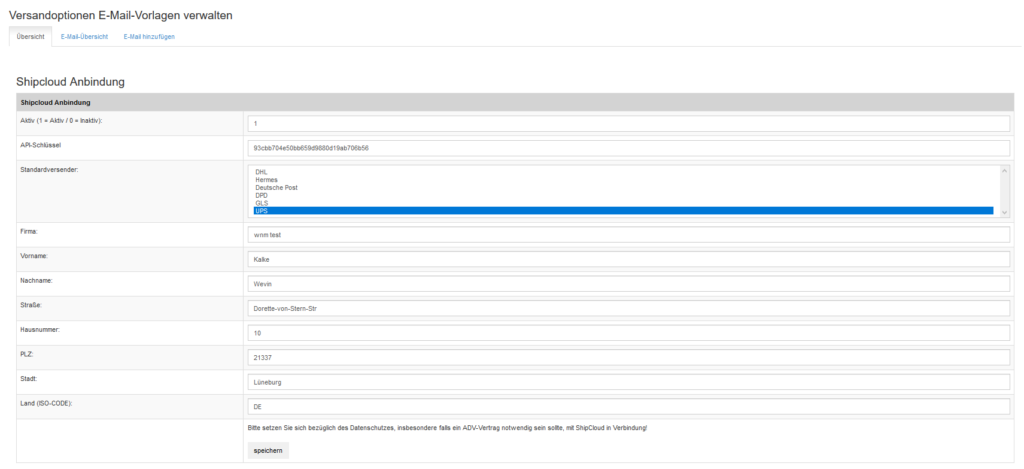This screenshot has height=469, width=1024.
Task: Click the Aktiv (1 = Aktiv) label
Action: tap(61, 120)
